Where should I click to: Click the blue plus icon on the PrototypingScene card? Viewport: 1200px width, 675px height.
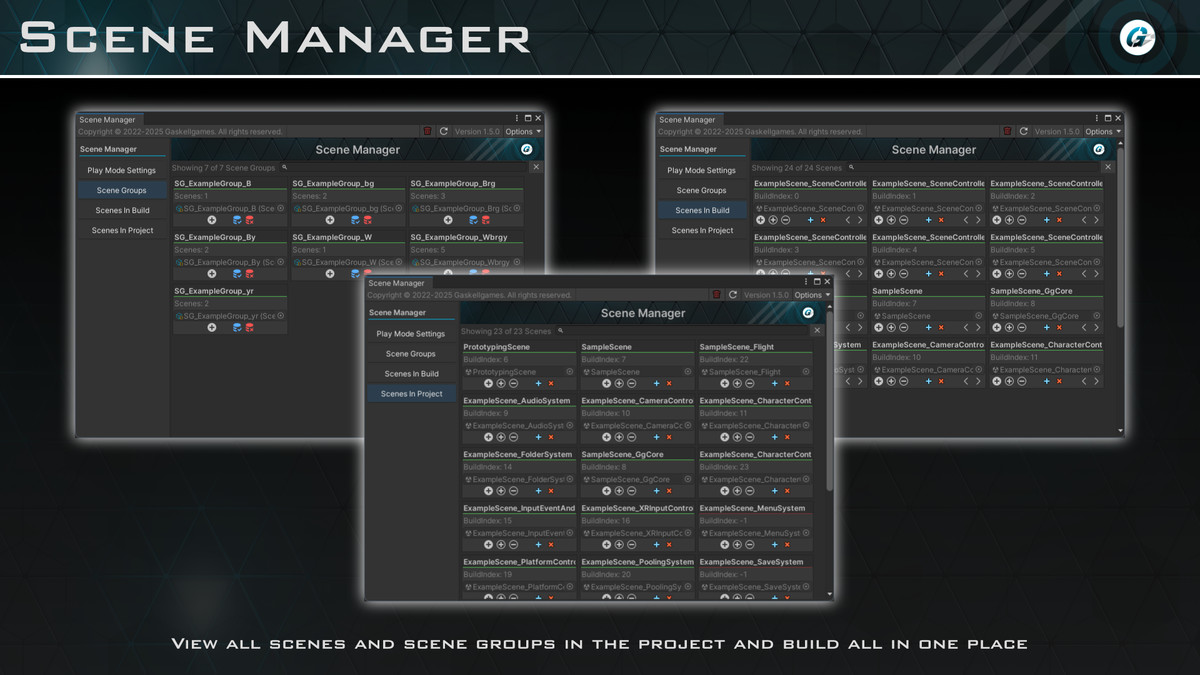click(537, 383)
